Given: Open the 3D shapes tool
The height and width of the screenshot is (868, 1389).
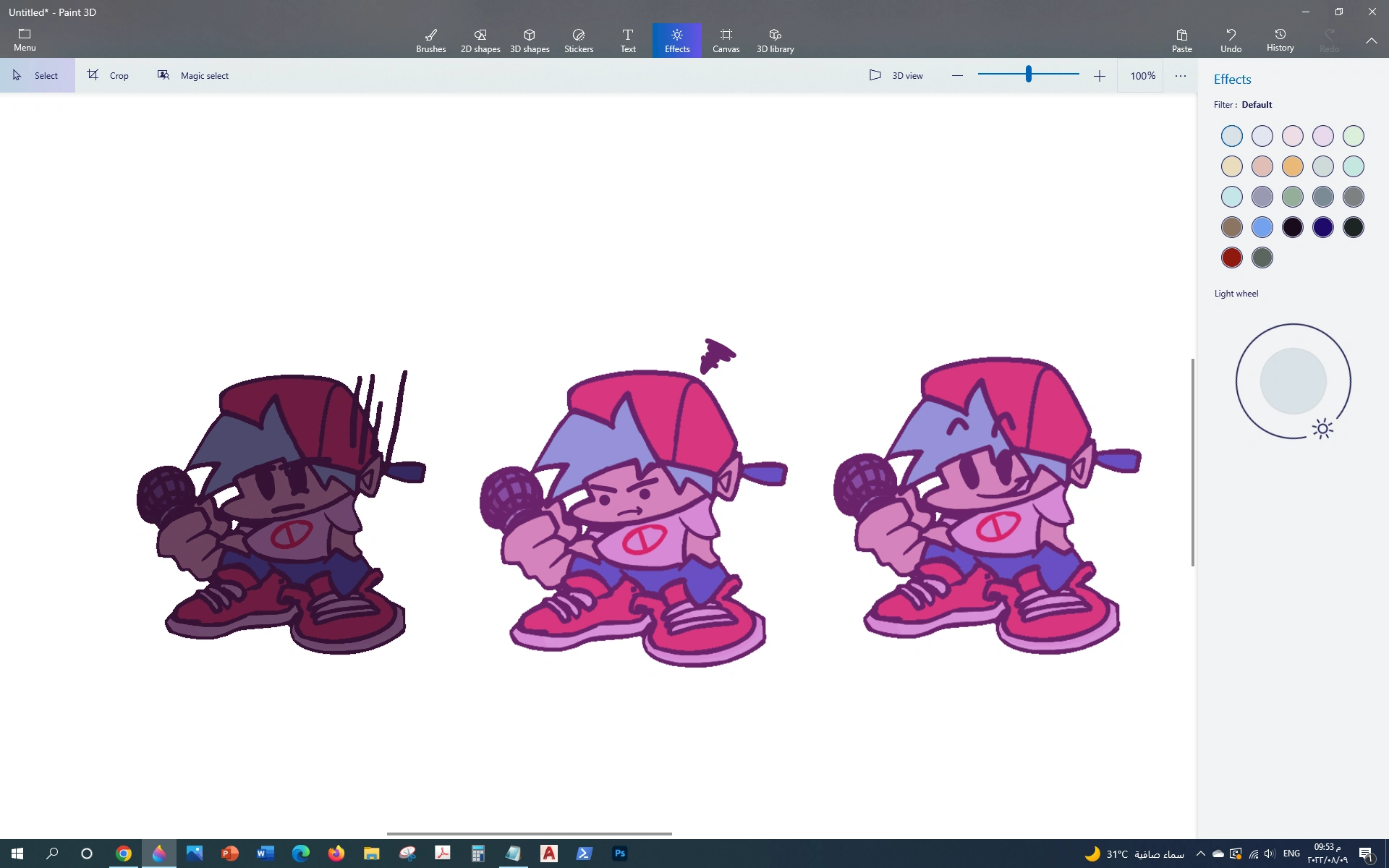Looking at the screenshot, I should [x=530, y=41].
